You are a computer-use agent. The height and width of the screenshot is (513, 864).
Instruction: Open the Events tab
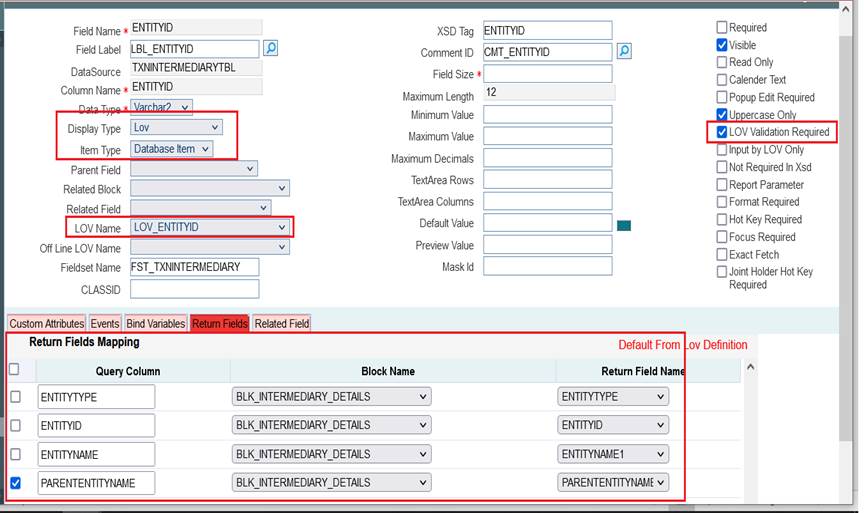[105, 323]
